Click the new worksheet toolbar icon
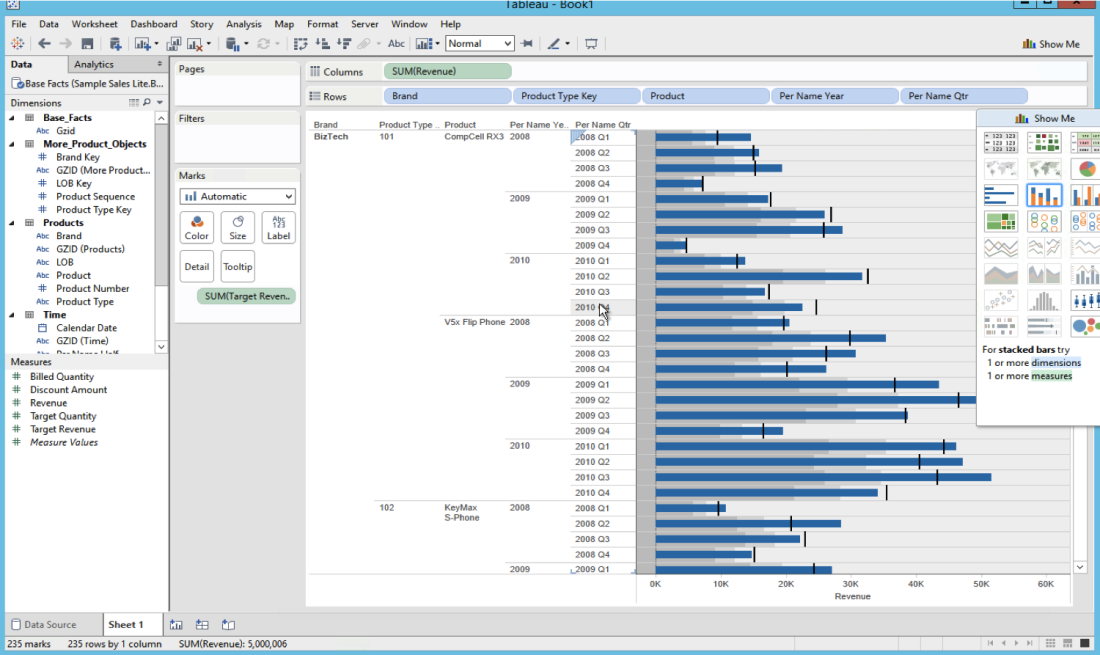This screenshot has width=1100, height=655. coord(142,43)
